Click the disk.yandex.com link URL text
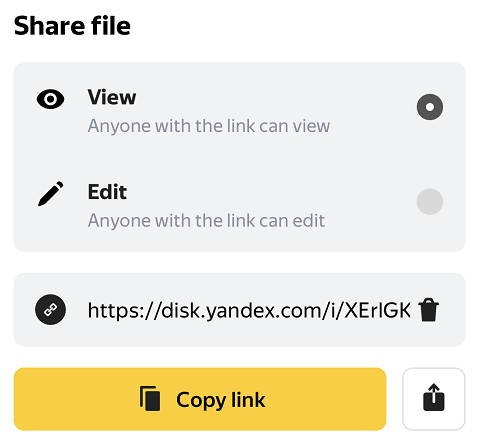480x446 pixels. pos(249,311)
